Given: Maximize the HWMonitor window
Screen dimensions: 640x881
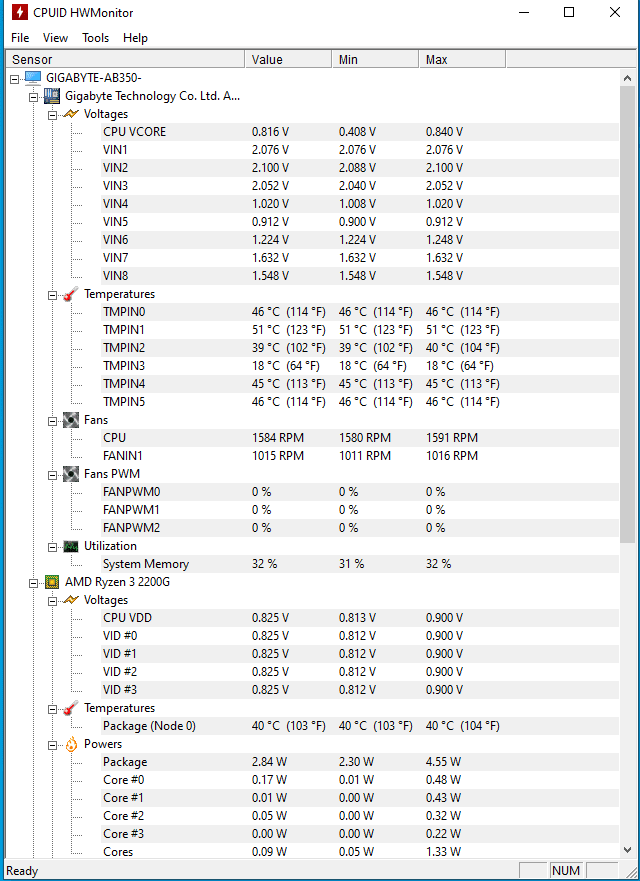Looking at the screenshot, I should [x=569, y=12].
